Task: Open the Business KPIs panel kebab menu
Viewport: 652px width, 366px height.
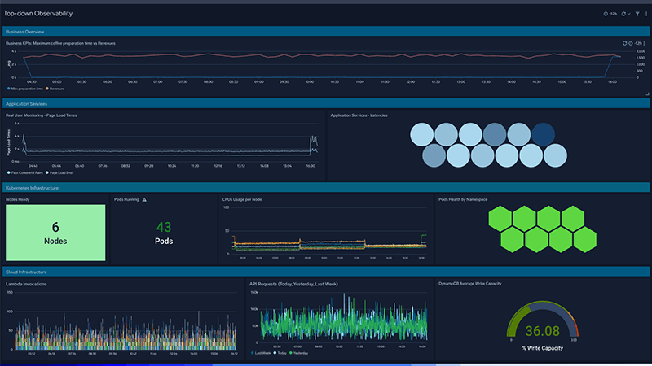Action: [x=645, y=43]
